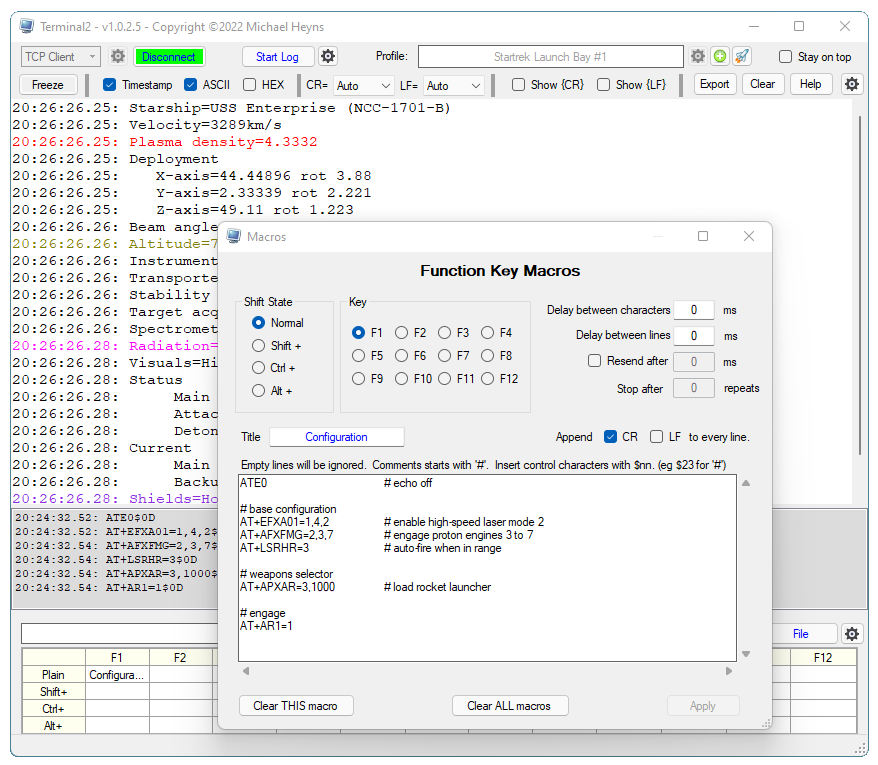Image resolution: width=878 pixels, height=765 pixels.
Task: Click File button near send box
Action: [x=801, y=633]
